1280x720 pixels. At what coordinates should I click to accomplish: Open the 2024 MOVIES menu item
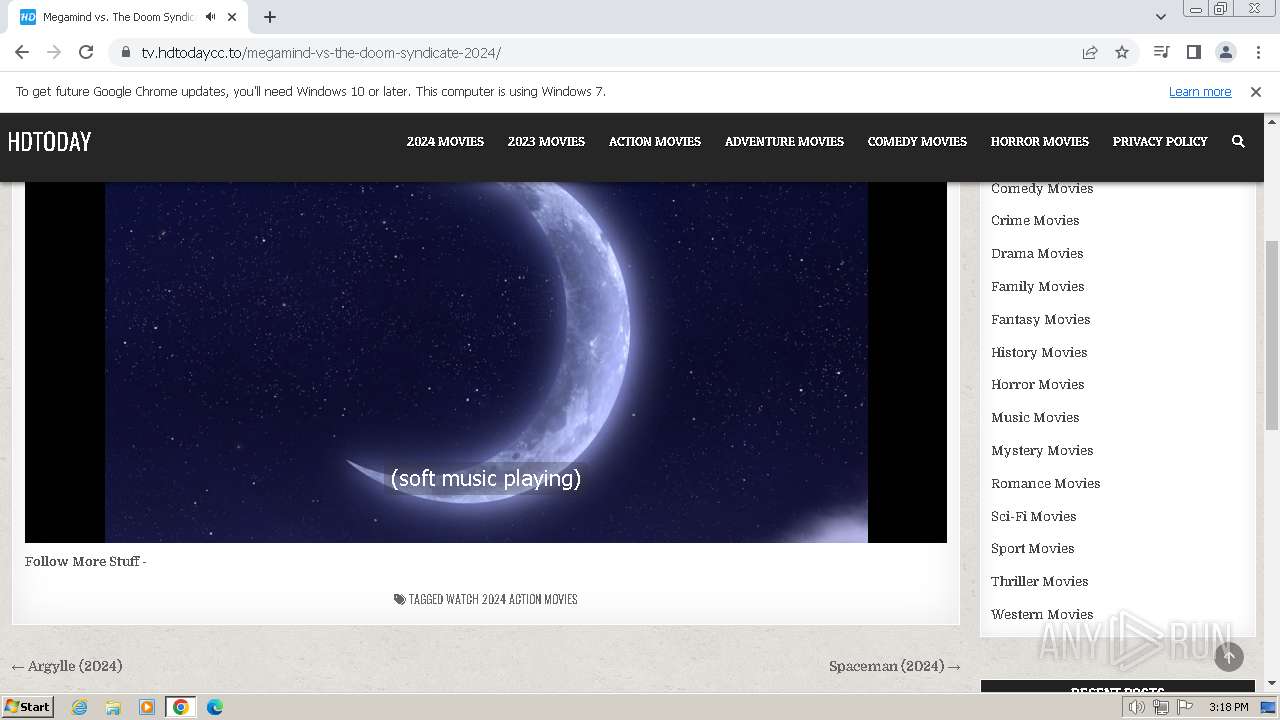coord(445,141)
